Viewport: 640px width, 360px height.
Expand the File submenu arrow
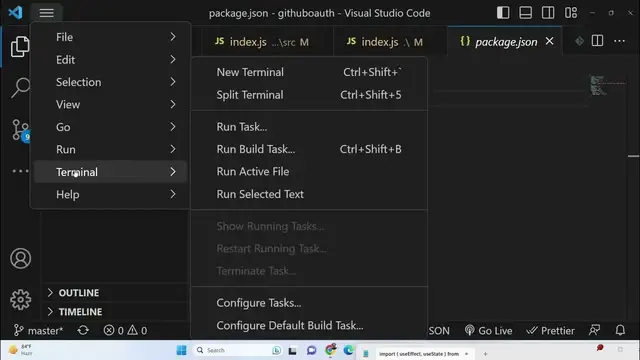(x=173, y=37)
